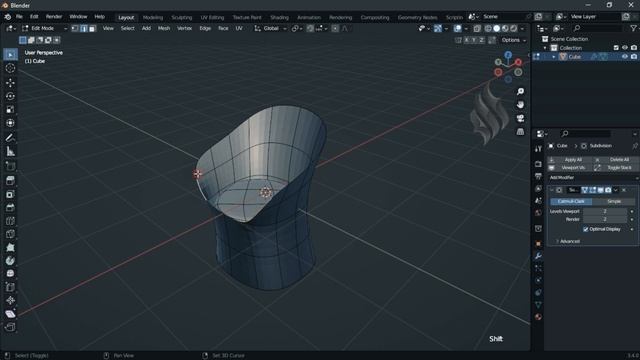
Task: Open the Add Modifier dropdown
Action: click(592, 178)
